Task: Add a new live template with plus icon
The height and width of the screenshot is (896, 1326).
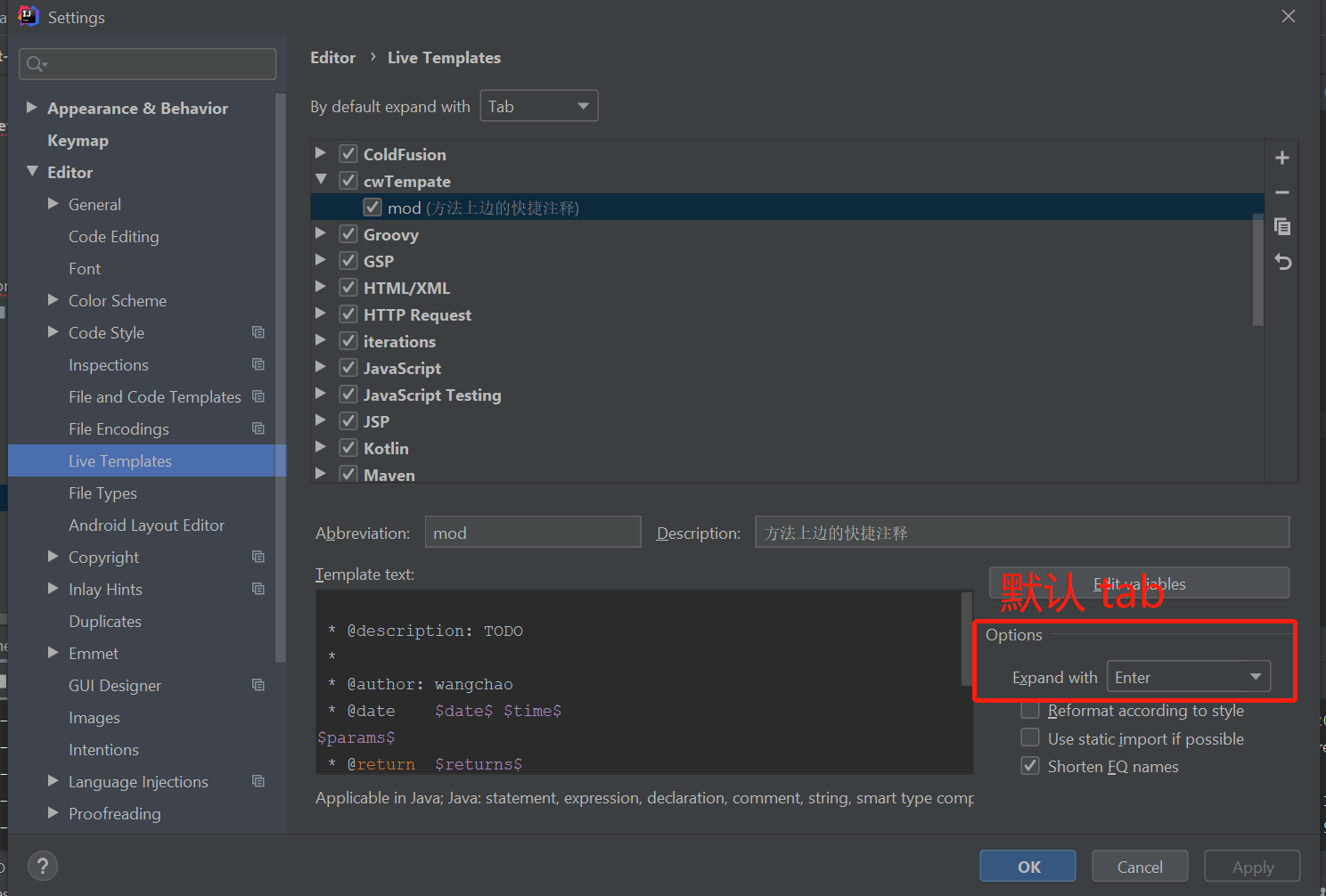Action: [x=1282, y=158]
